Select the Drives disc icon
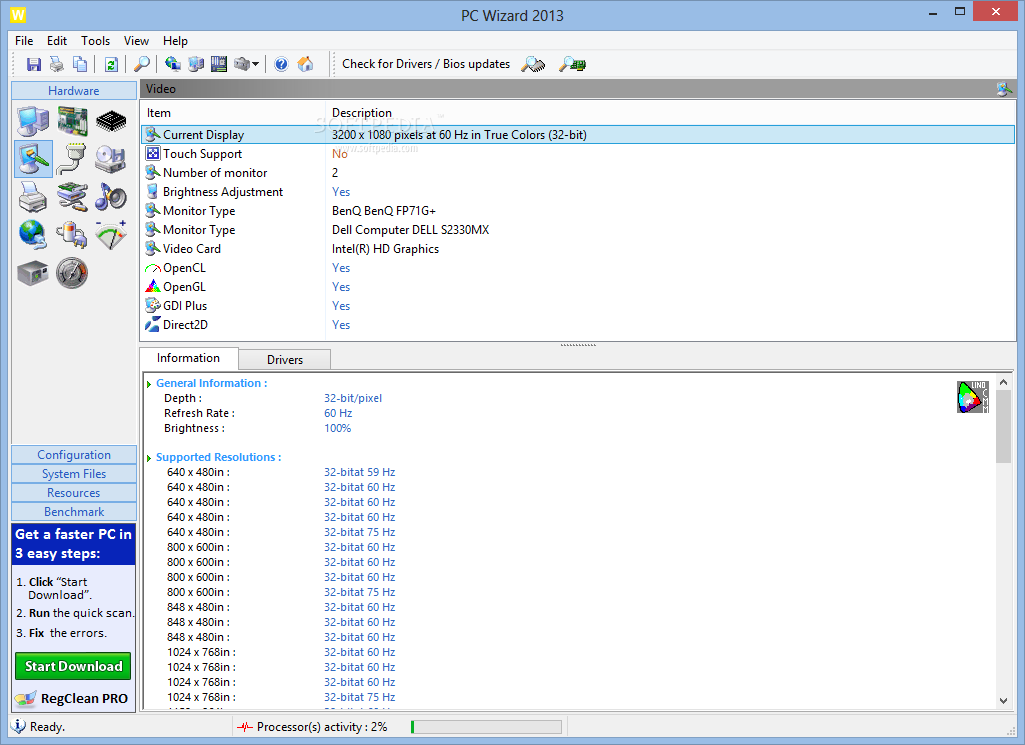The width and height of the screenshot is (1025, 745). pyautogui.click(x=111, y=159)
